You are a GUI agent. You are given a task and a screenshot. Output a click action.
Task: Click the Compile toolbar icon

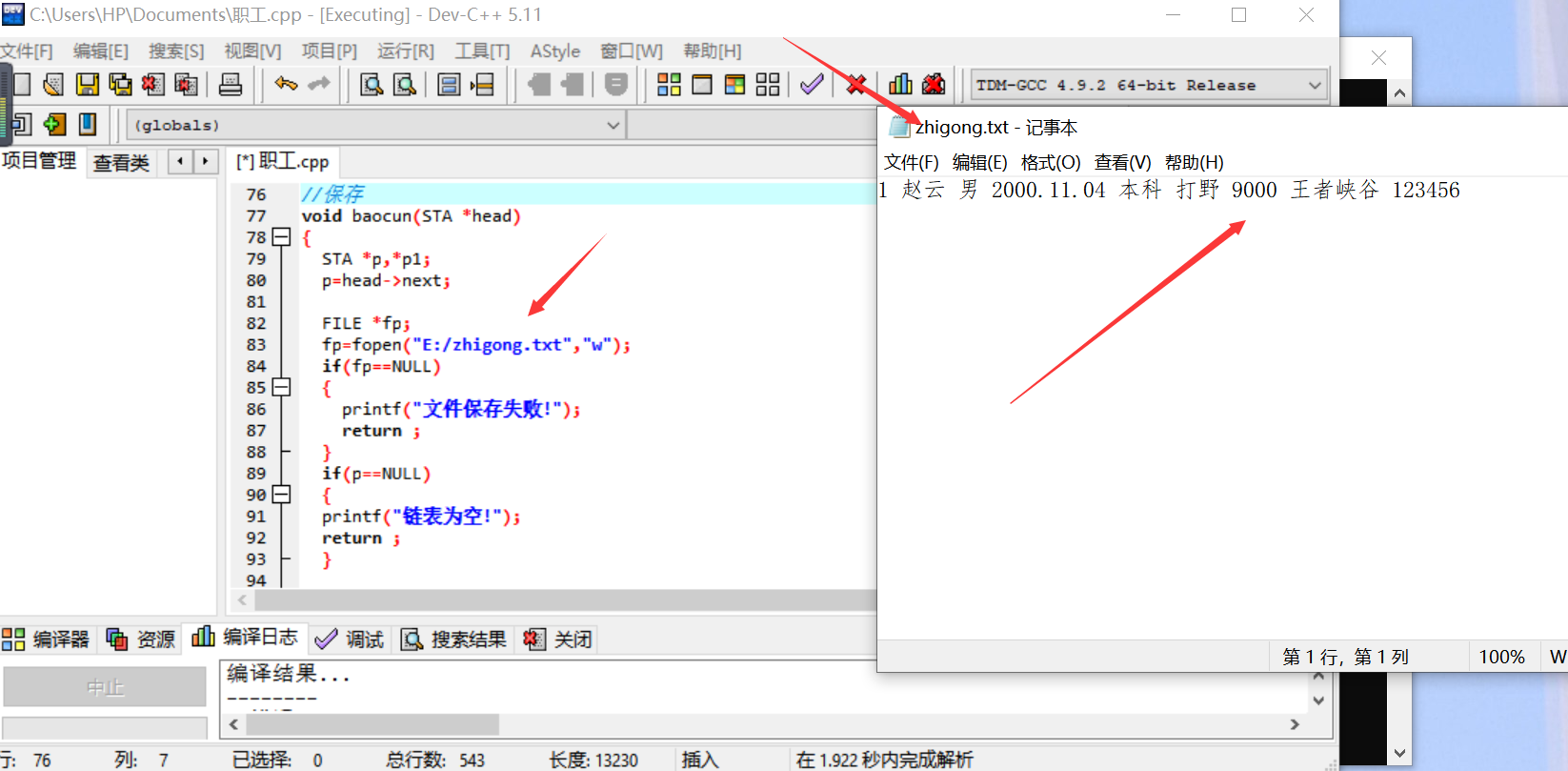(669, 85)
